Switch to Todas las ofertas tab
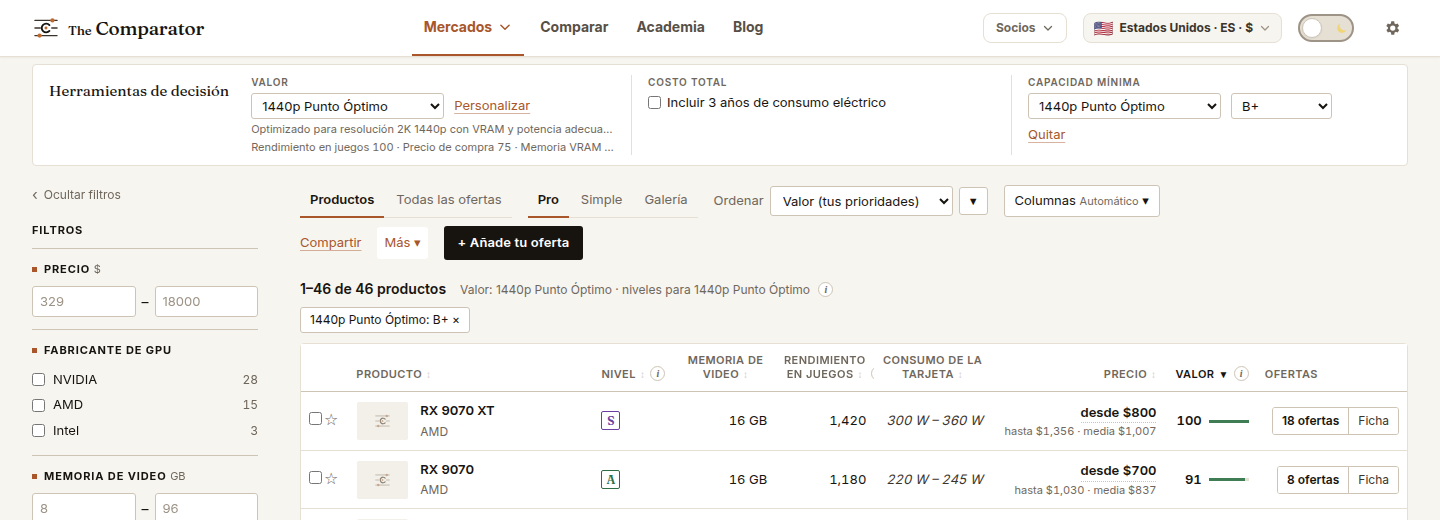 tap(449, 200)
